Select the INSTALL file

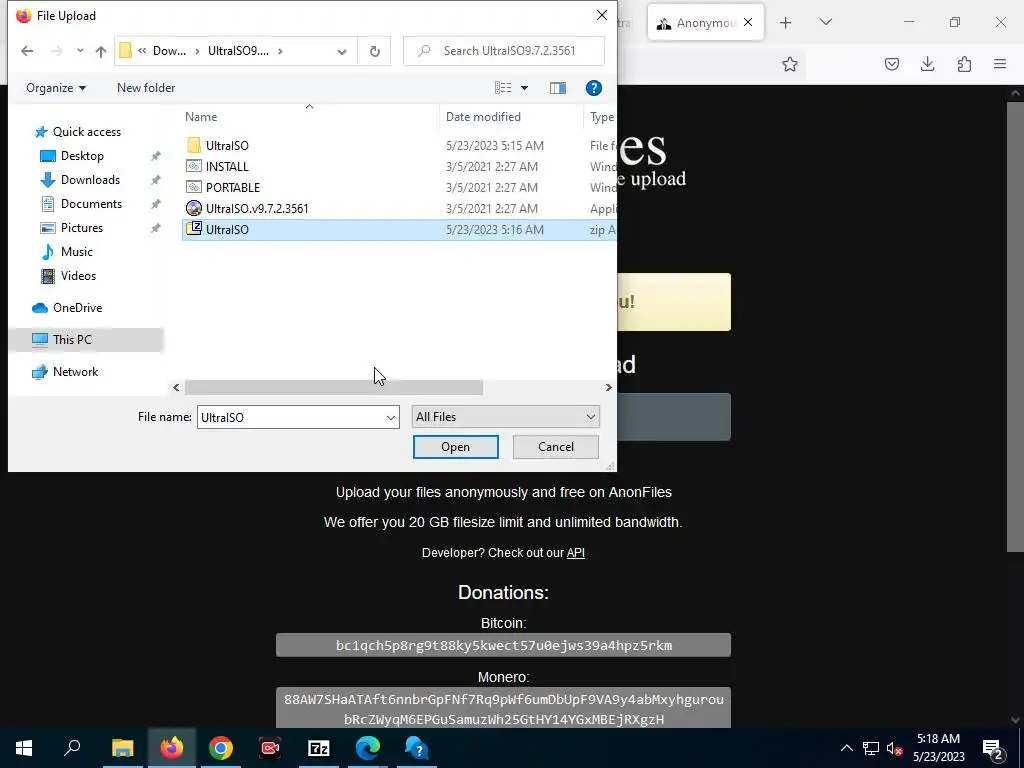tap(227, 167)
